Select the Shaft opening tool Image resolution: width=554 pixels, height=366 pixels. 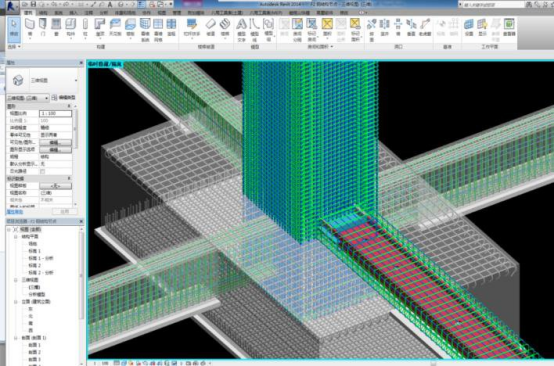pos(384,28)
